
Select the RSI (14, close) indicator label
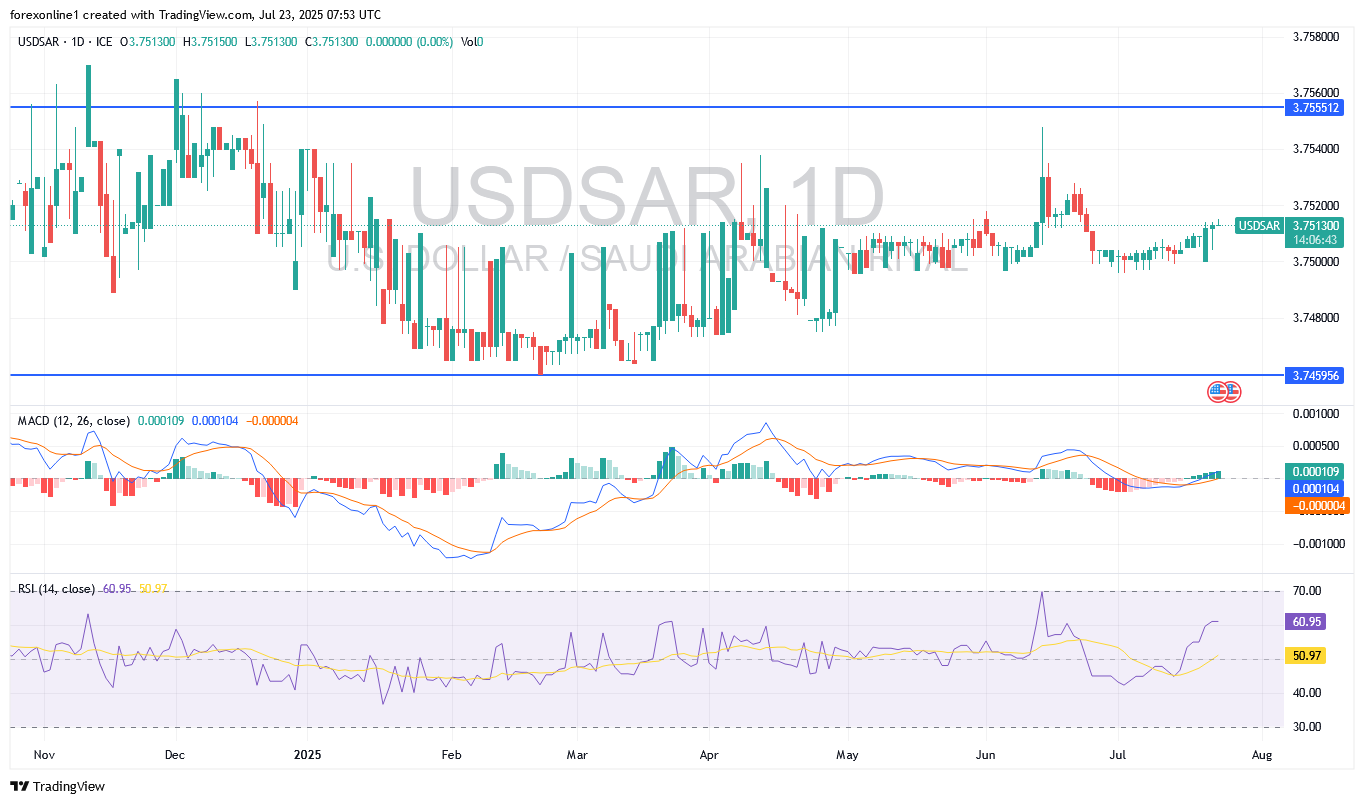click(x=57, y=589)
